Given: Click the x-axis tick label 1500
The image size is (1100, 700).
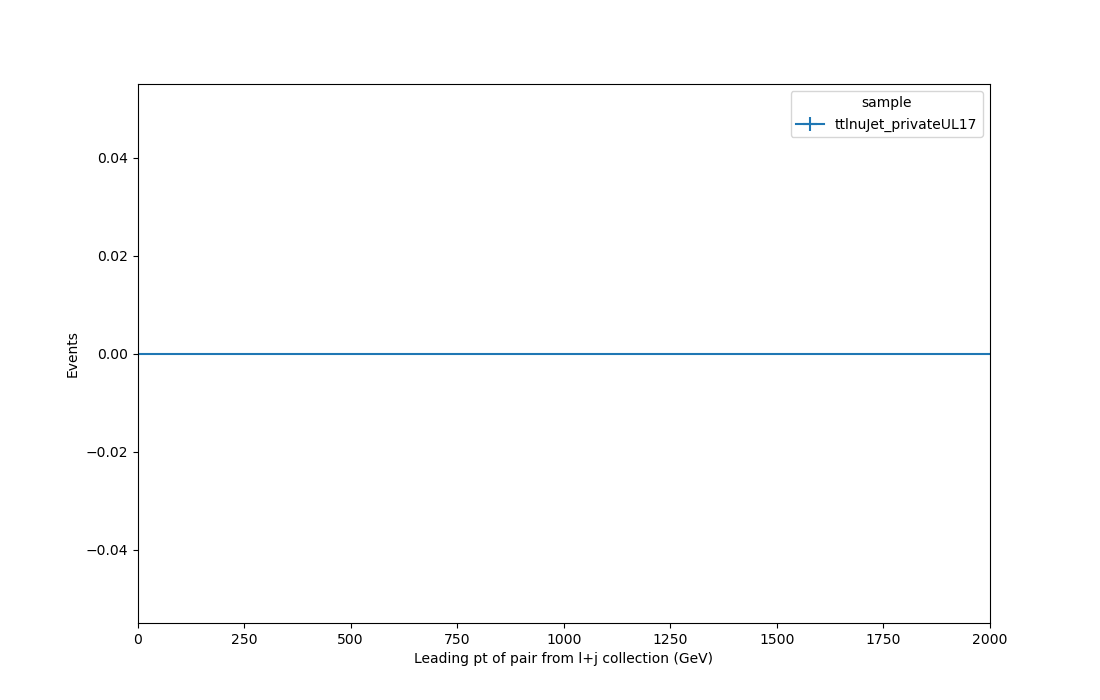Looking at the screenshot, I should [777, 639].
